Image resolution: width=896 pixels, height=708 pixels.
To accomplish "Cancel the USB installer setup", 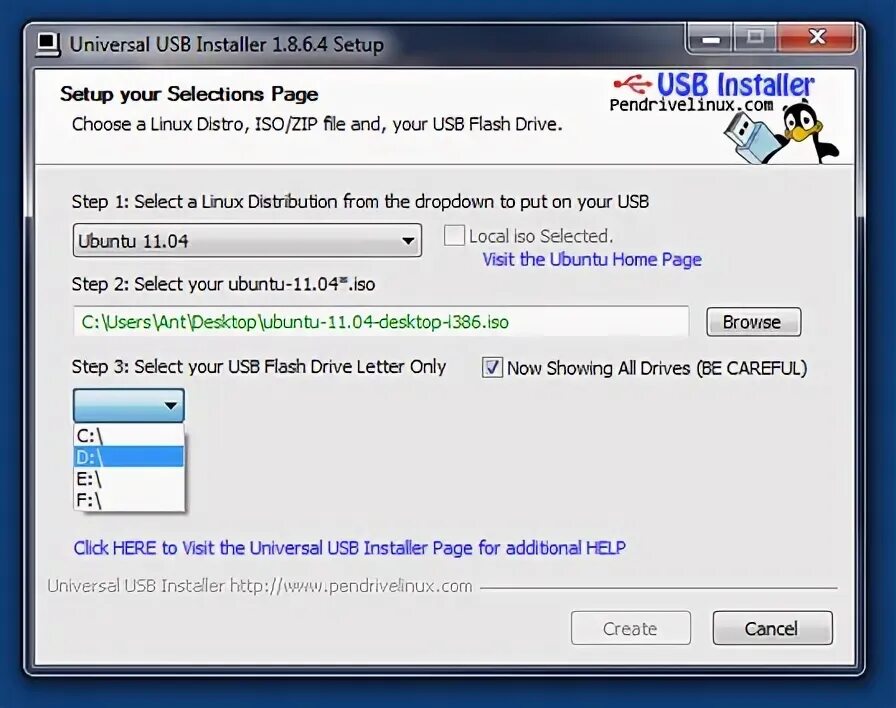I will tap(772, 628).
